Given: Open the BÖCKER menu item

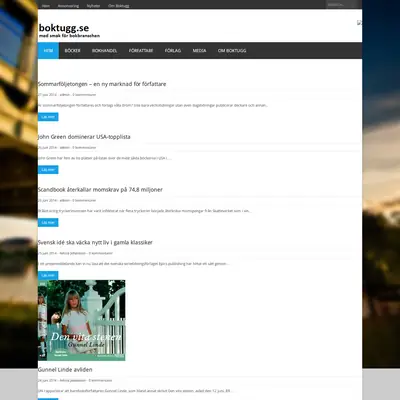Looking at the screenshot, I should (72, 51).
